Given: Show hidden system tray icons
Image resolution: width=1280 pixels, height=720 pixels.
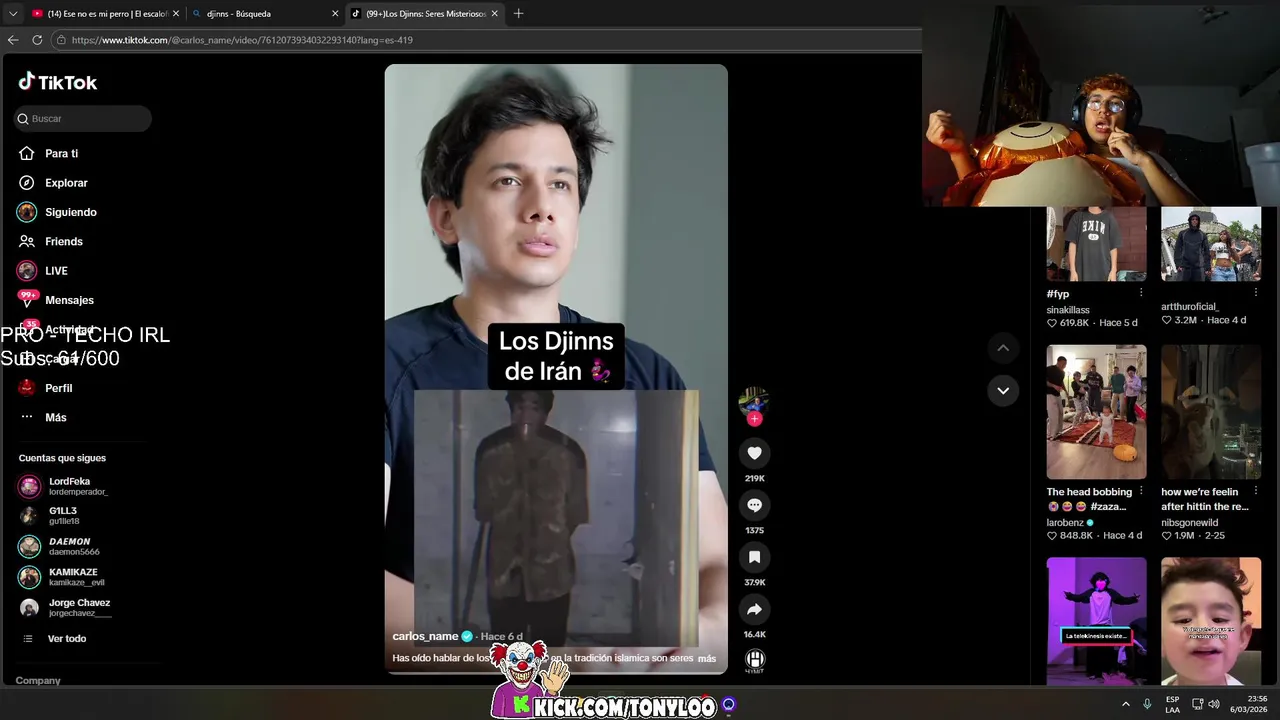Looking at the screenshot, I should click(x=1126, y=704).
